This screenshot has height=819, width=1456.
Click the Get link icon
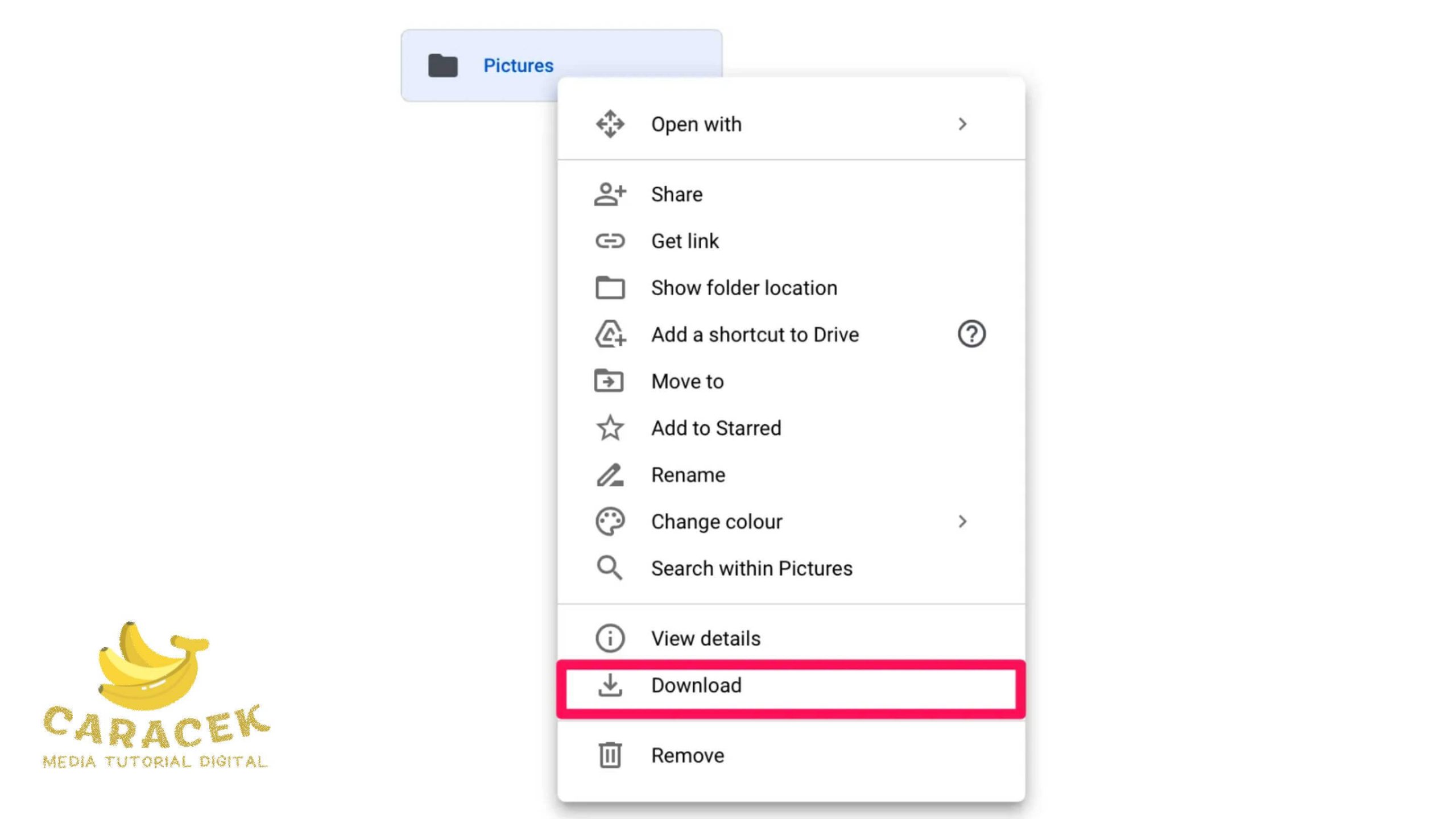tap(609, 241)
